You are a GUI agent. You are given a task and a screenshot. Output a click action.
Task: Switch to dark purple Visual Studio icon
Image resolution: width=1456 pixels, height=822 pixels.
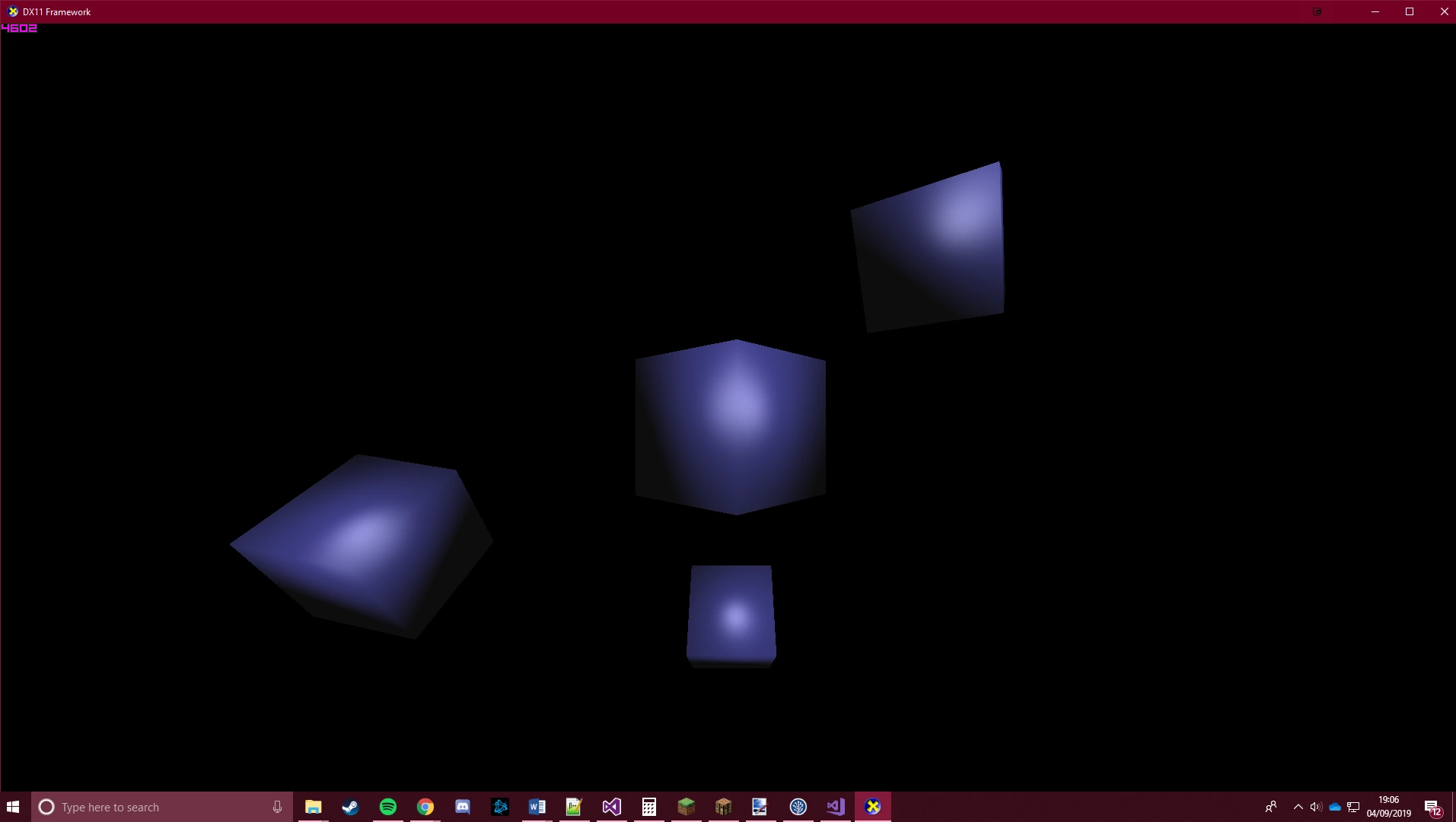(x=611, y=807)
